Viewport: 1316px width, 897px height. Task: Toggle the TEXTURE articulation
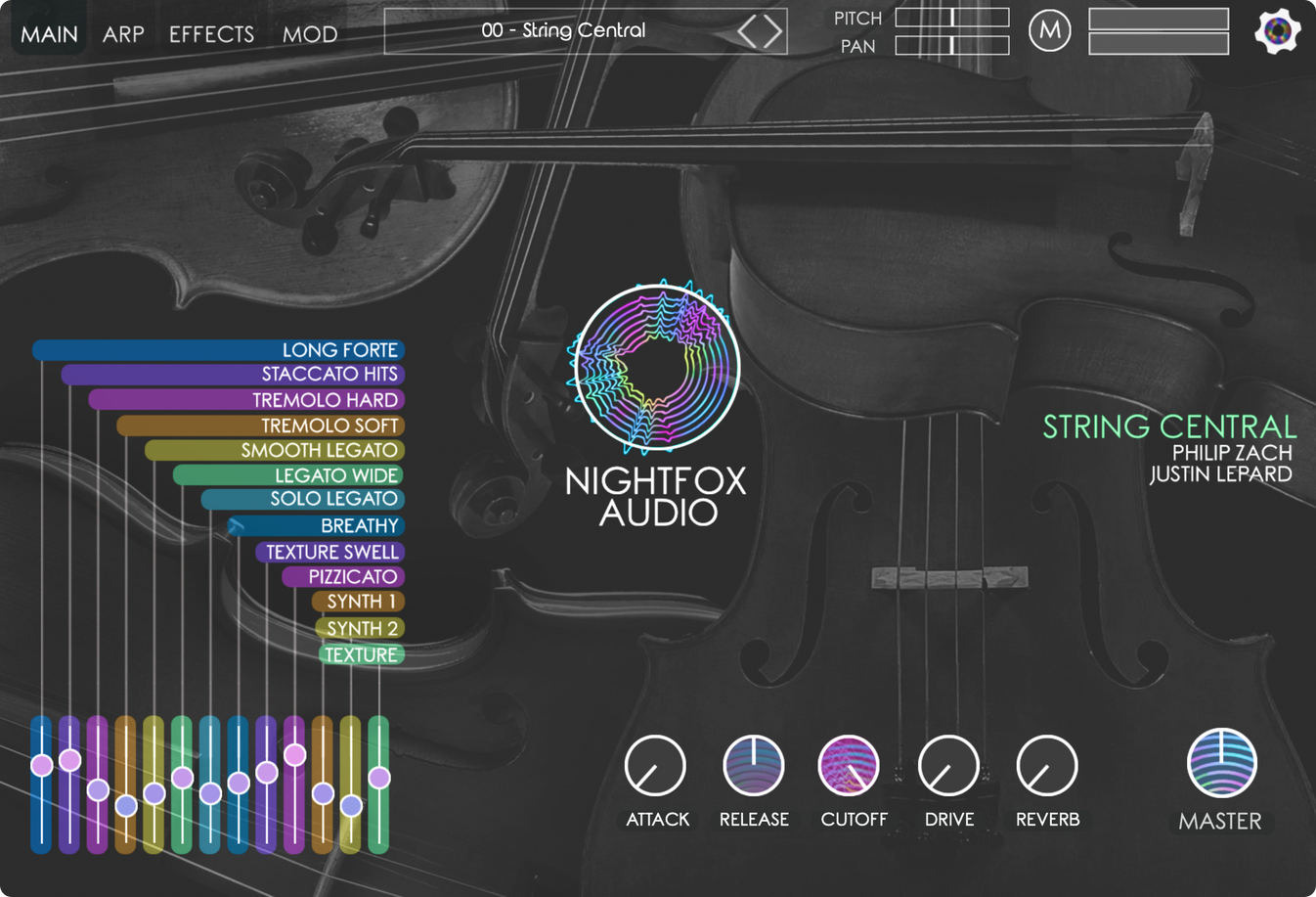coord(361,653)
